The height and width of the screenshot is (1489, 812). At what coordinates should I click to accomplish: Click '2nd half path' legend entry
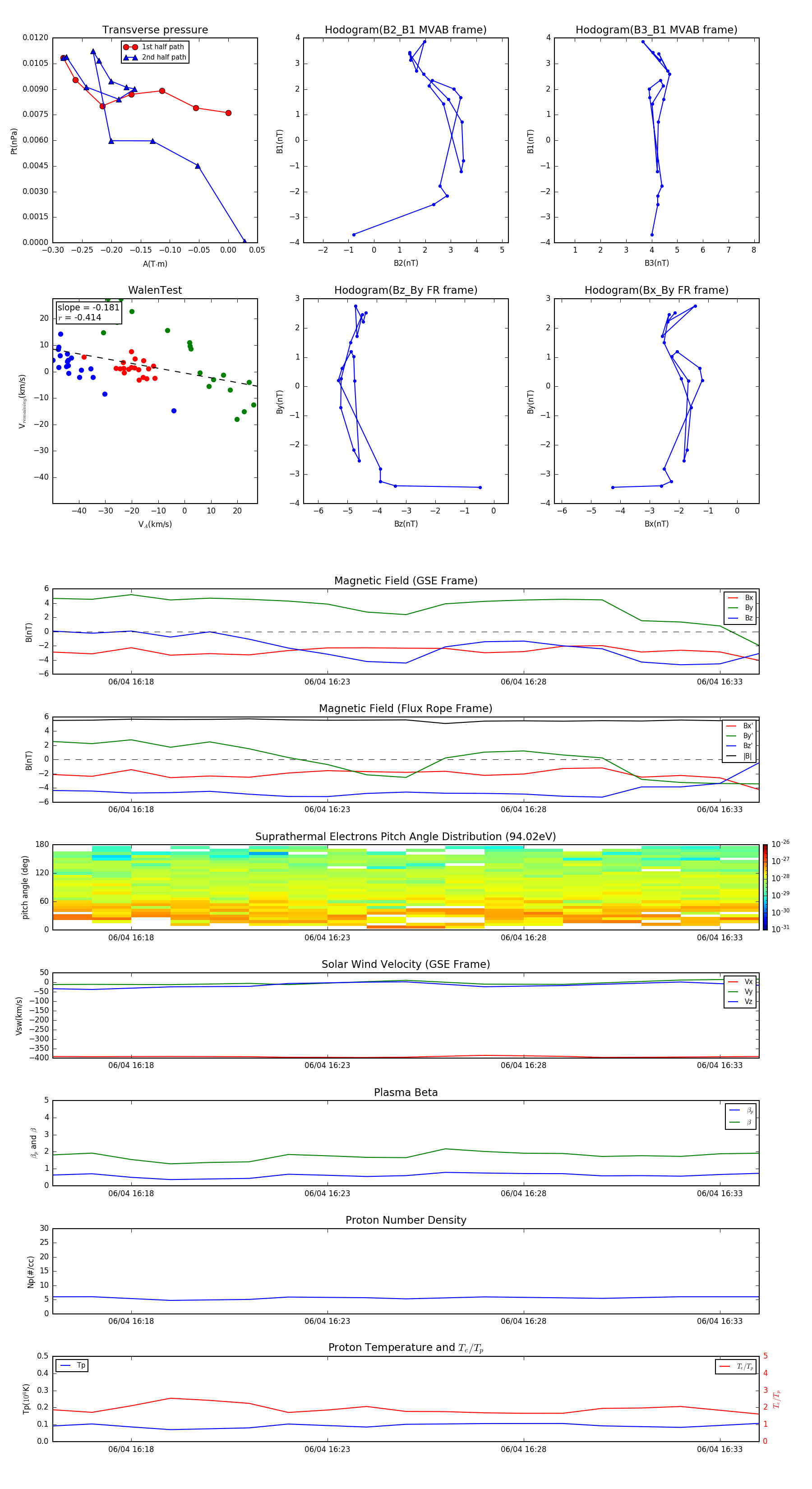pyautogui.click(x=154, y=57)
